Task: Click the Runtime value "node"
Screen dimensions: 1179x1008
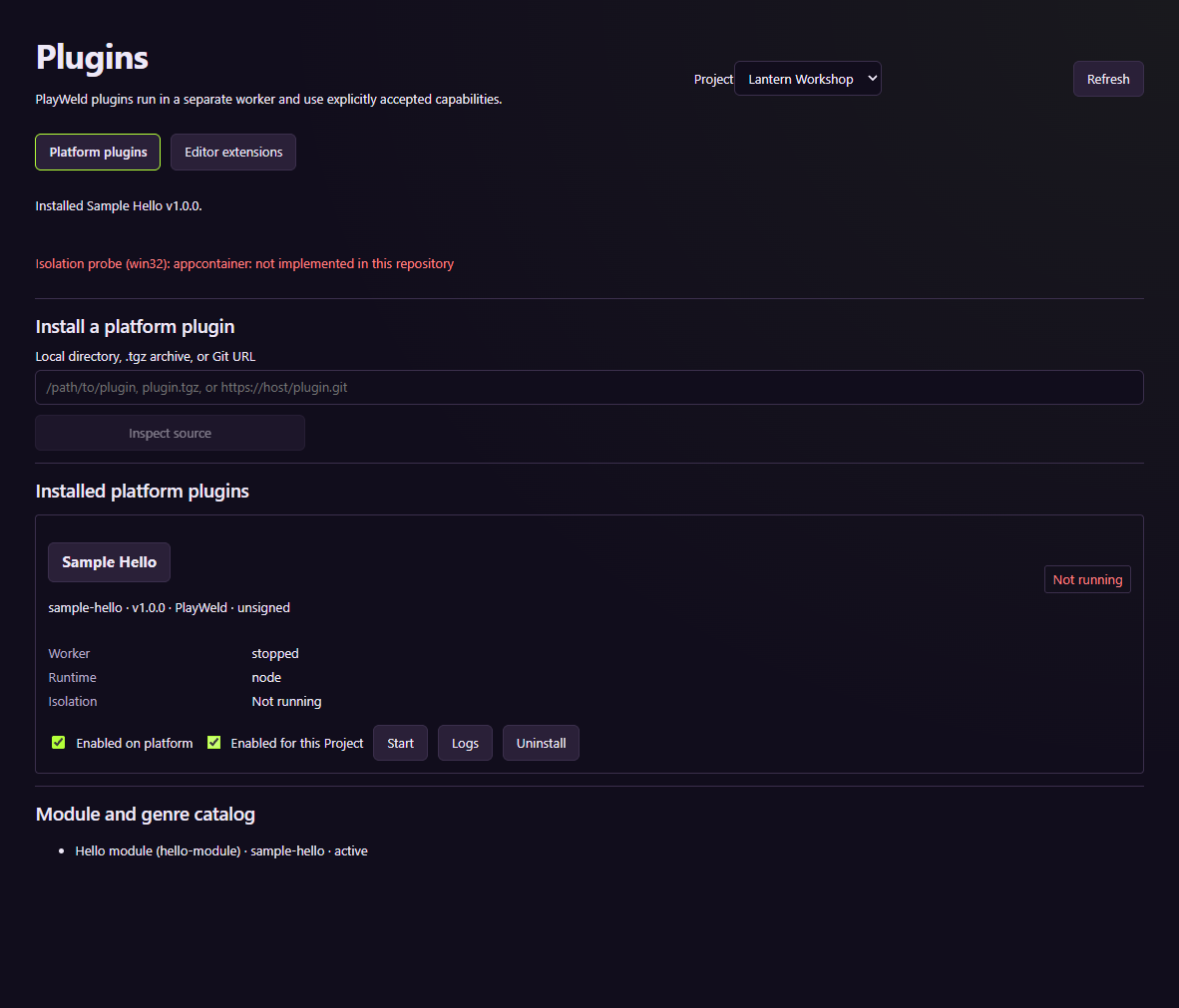Action: tap(266, 677)
